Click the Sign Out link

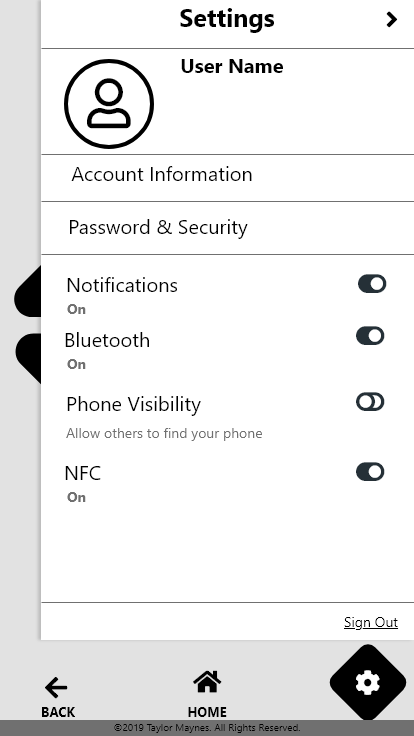371,622
